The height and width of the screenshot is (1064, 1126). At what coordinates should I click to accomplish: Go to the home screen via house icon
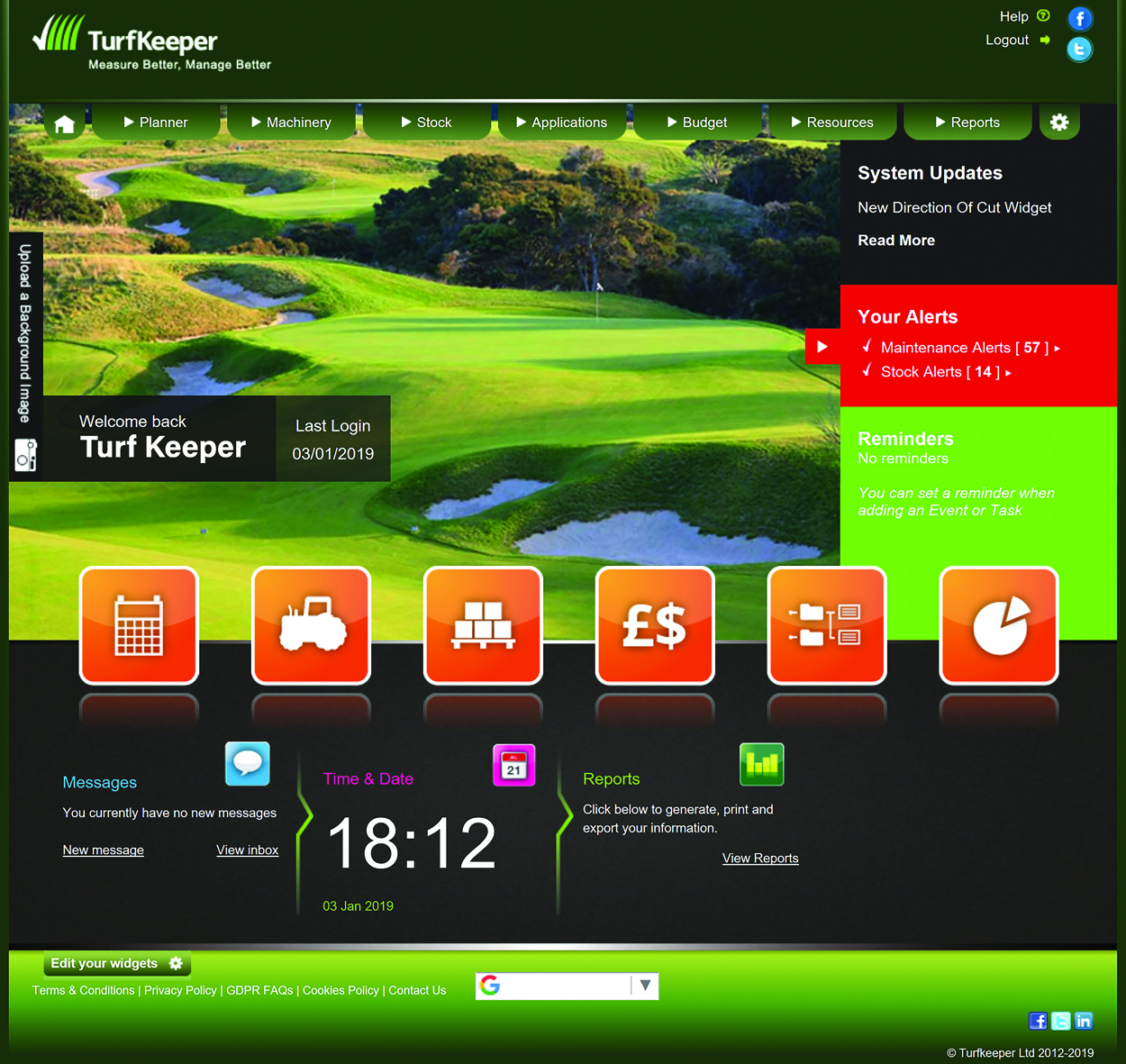click(x=64, y=123)
